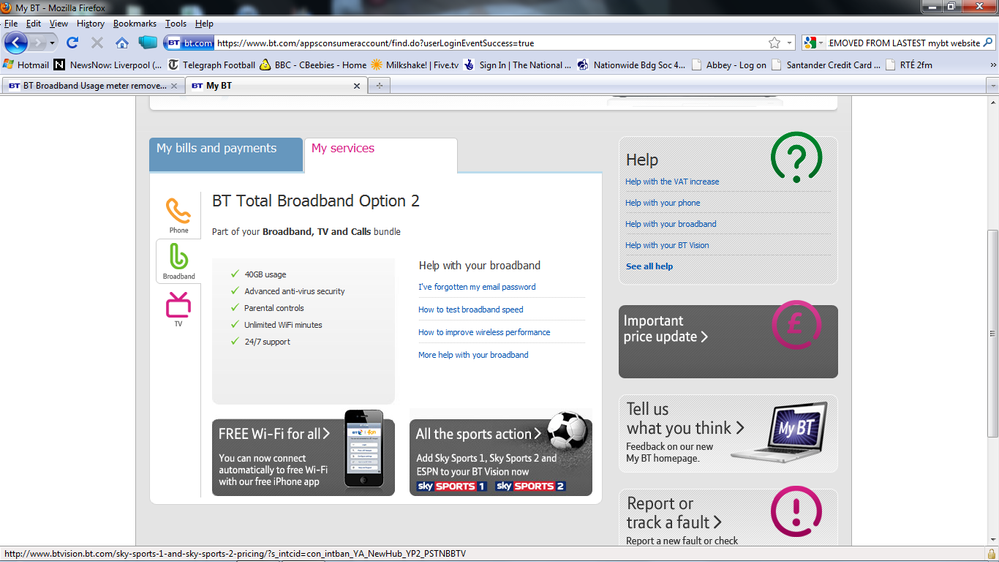The width and height of the screenshot is (999, 562).
Task: Open the URL bar history dropdown
Action: click(x=789, y=43)
